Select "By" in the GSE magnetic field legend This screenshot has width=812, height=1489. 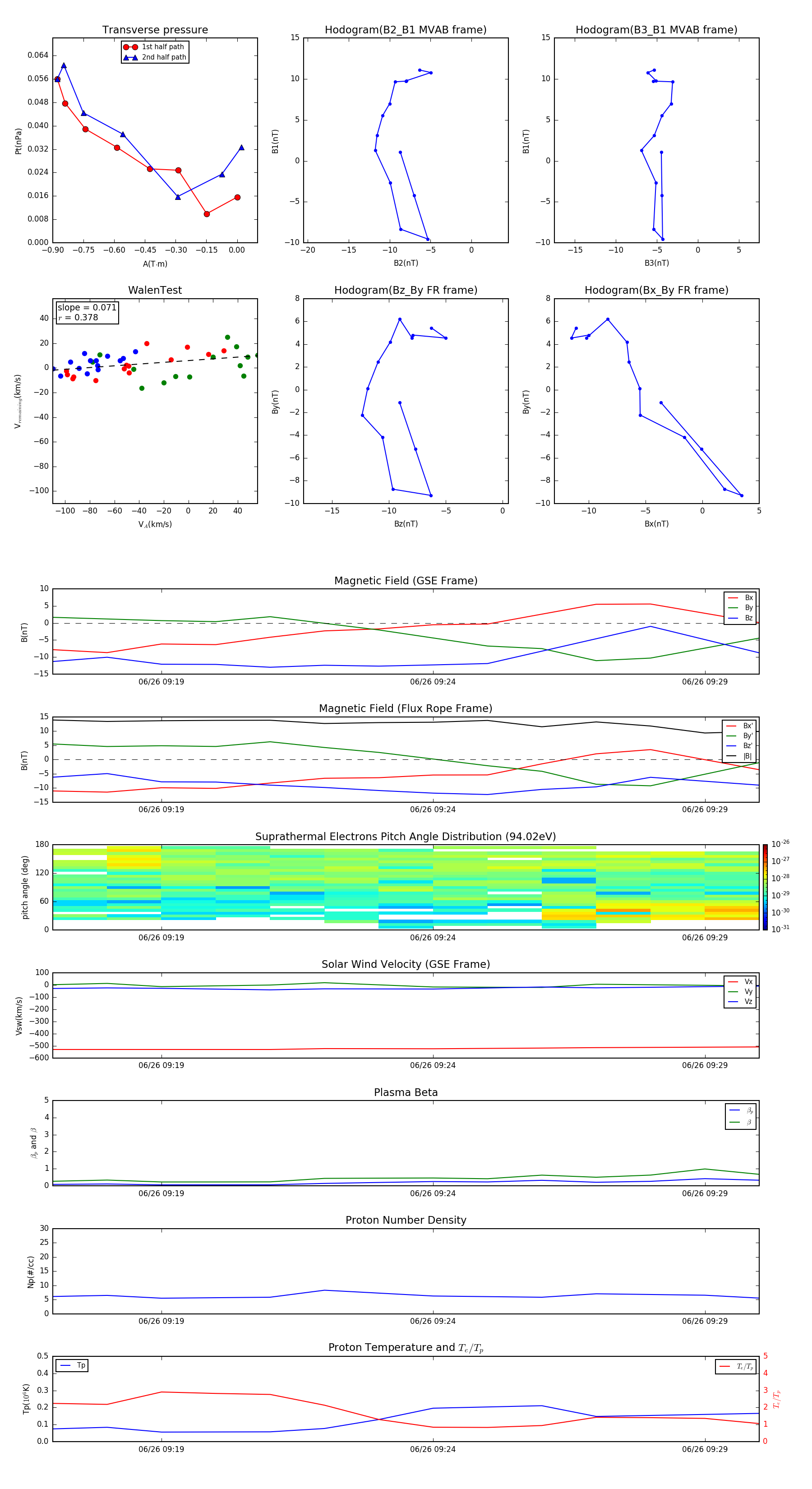pos(741,607)
